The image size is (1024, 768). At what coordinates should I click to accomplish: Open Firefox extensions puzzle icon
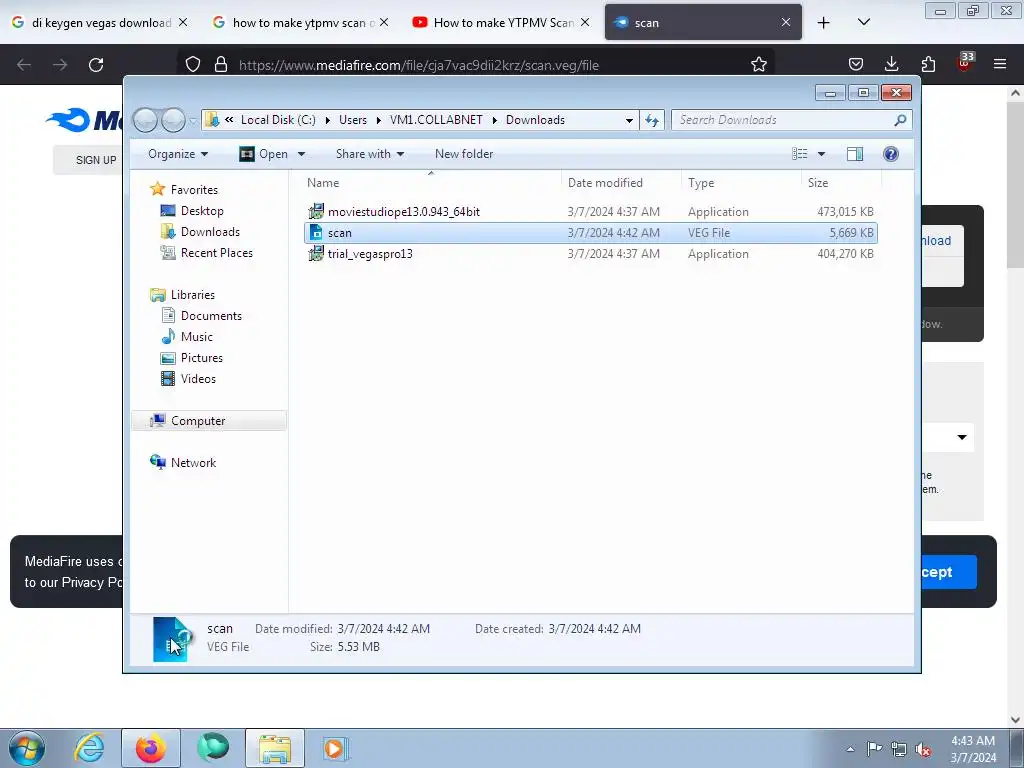point(928,64)
